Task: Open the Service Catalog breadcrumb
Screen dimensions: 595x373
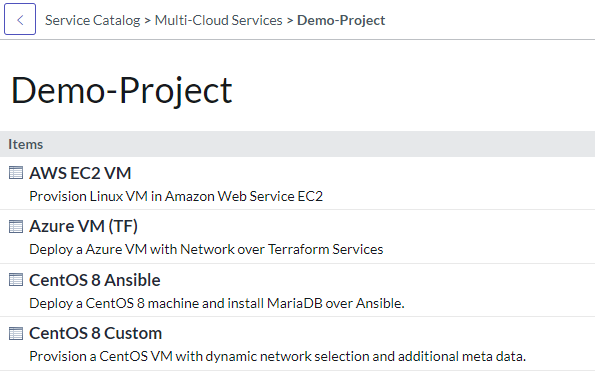Action: click(93, 20)
